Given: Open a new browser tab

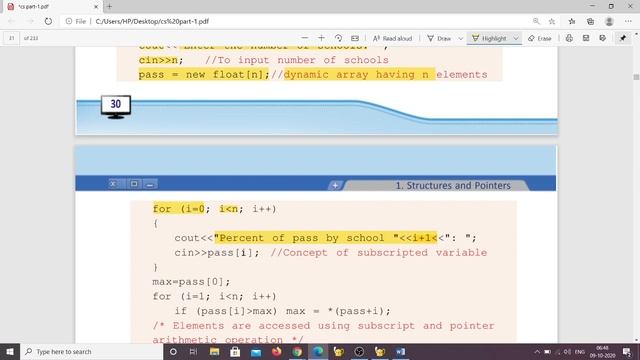Looking at the screenshot, I should click(x=109, y=6).
